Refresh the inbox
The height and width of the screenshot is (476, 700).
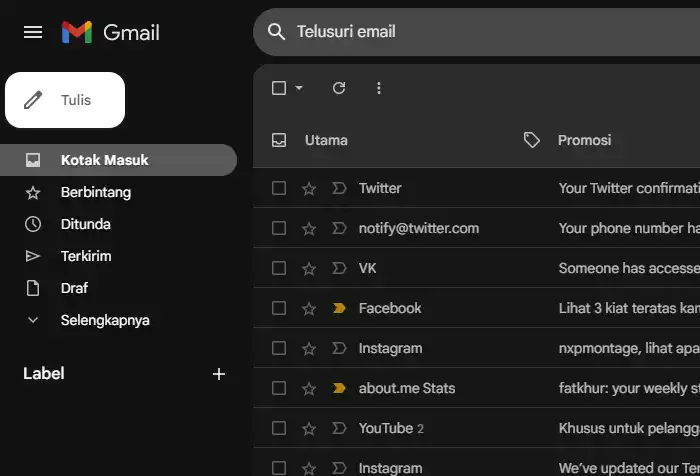(339, 88)
